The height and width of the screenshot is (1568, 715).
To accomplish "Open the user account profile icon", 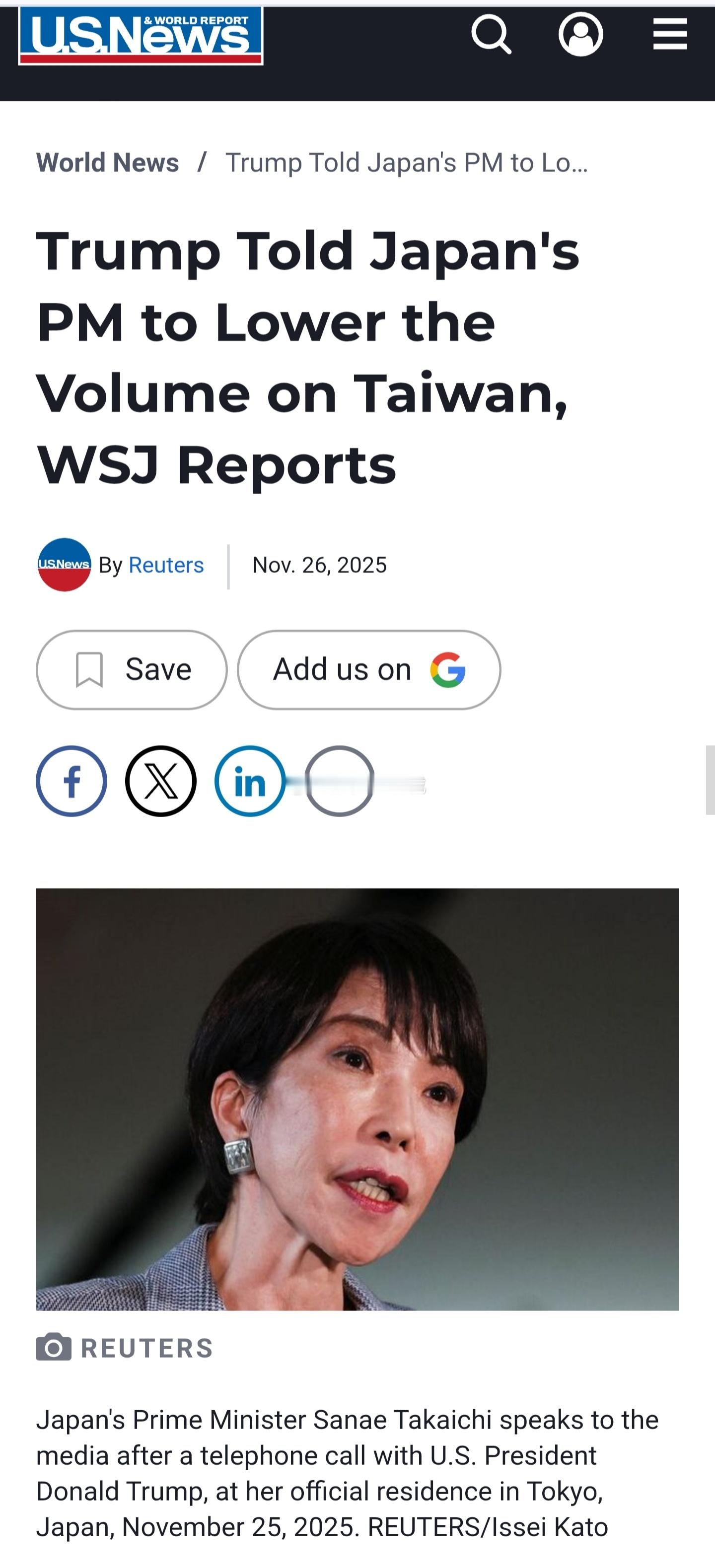I will [580, 34].
